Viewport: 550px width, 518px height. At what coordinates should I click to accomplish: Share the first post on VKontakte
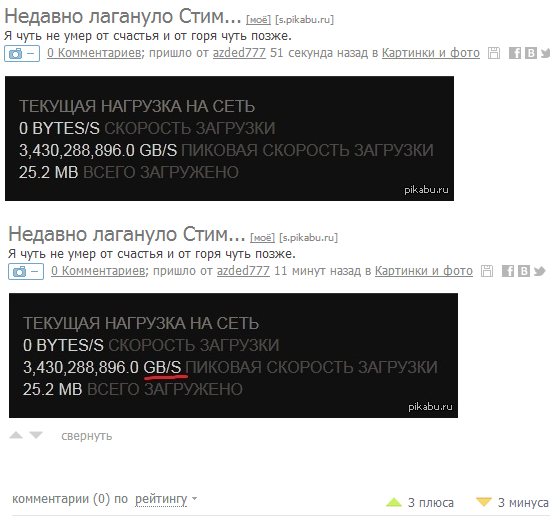(x=531, y=53)
